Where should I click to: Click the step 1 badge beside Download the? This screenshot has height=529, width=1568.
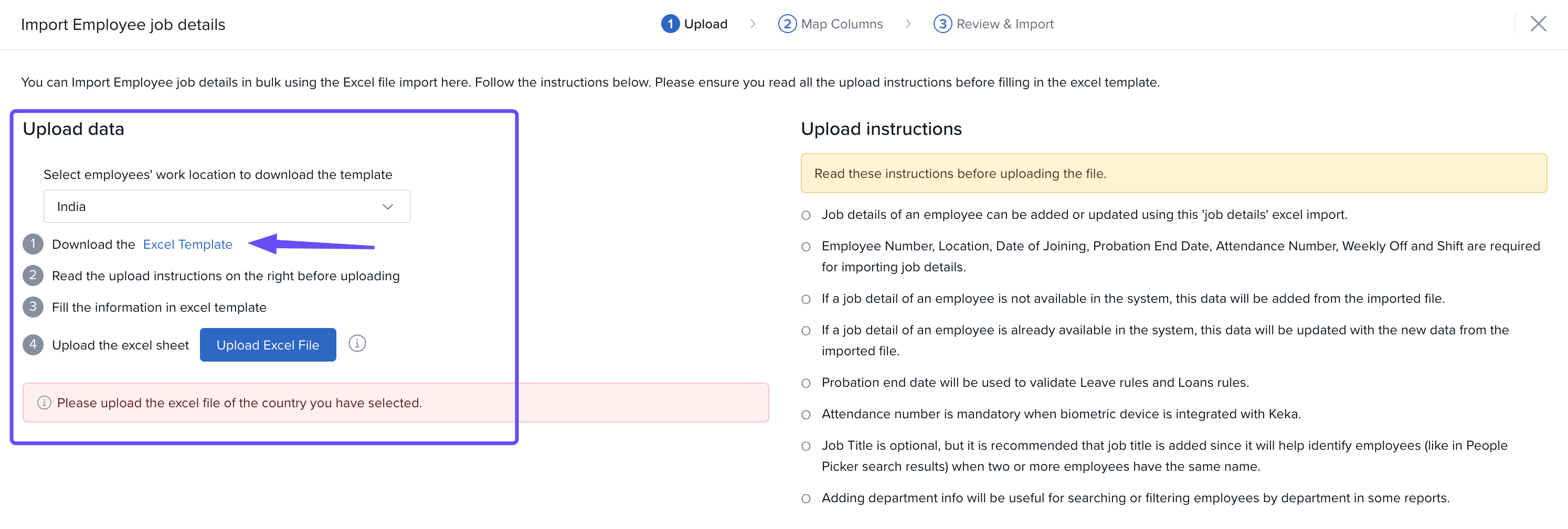point(33,244)
